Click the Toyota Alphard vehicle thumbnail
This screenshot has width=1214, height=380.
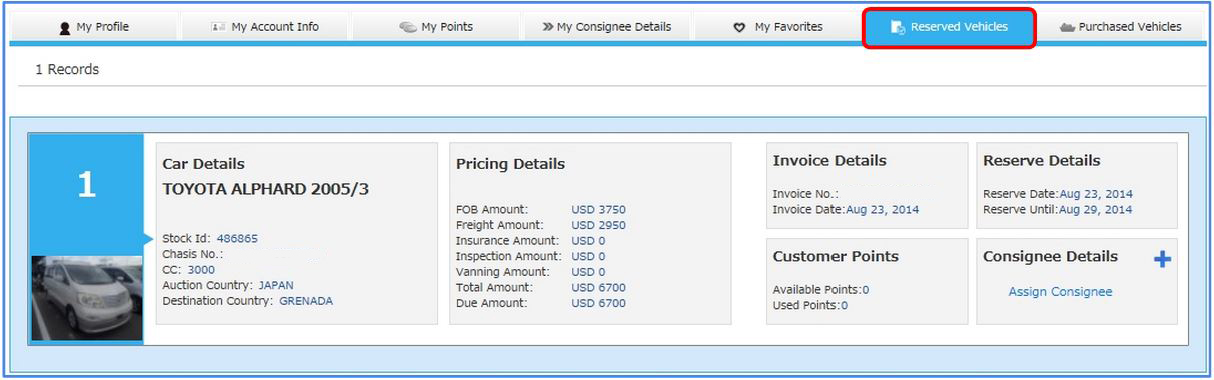(86, 299)
